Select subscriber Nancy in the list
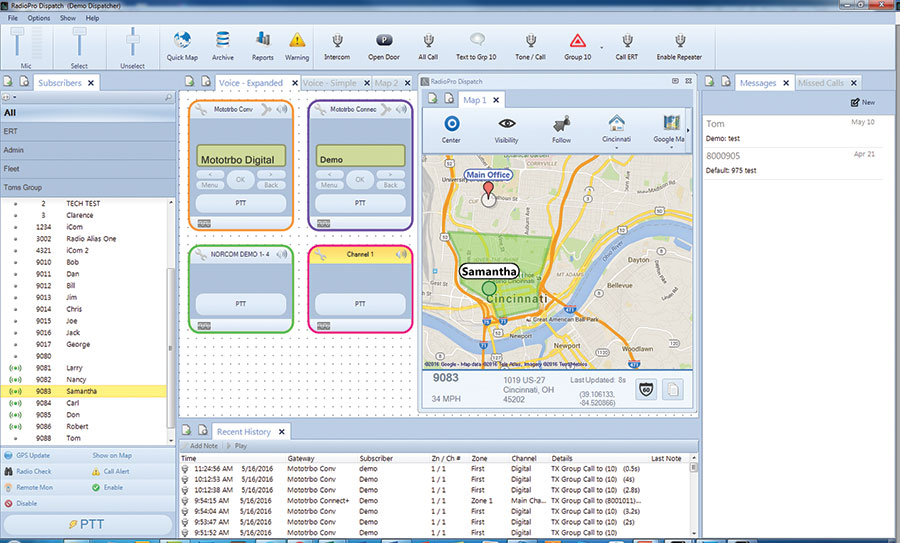Image resolution: width=900 pixels, height=543 pixels. [x=75, y=380]
